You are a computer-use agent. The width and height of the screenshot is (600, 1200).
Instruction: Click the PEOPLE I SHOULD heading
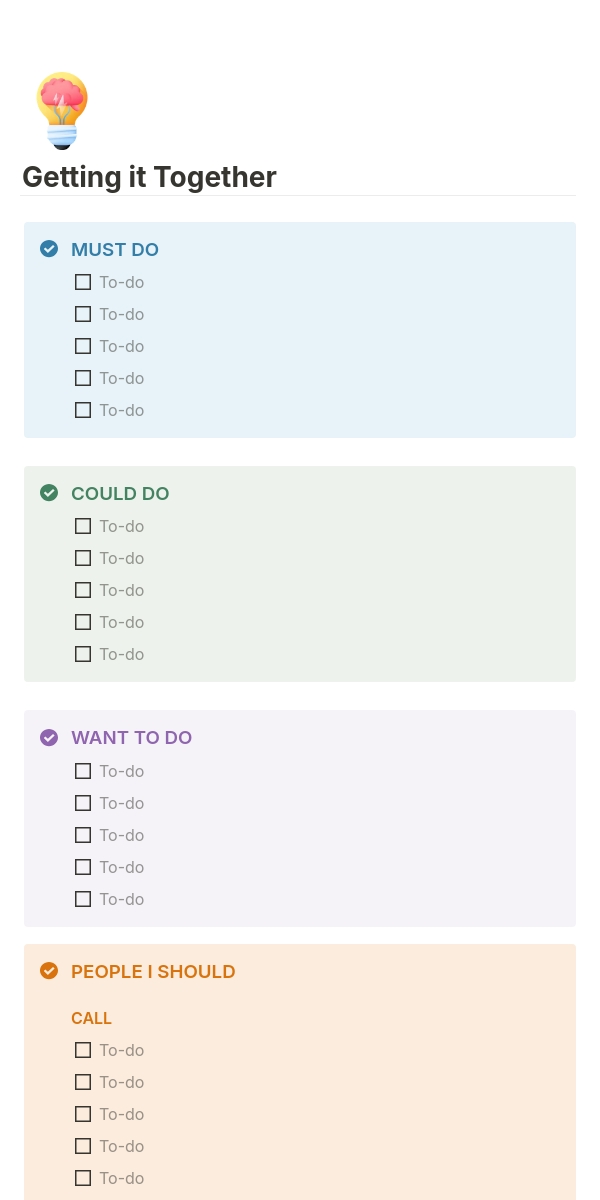[153, 972]
